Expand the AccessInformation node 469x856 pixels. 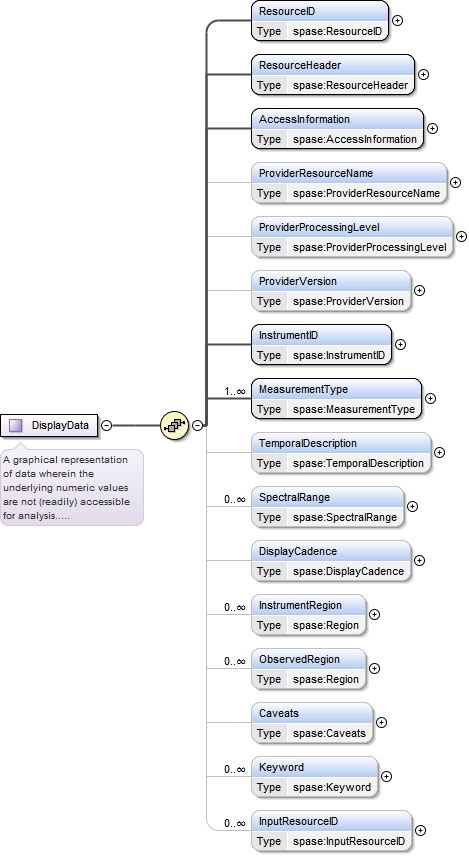pos(432,129)
